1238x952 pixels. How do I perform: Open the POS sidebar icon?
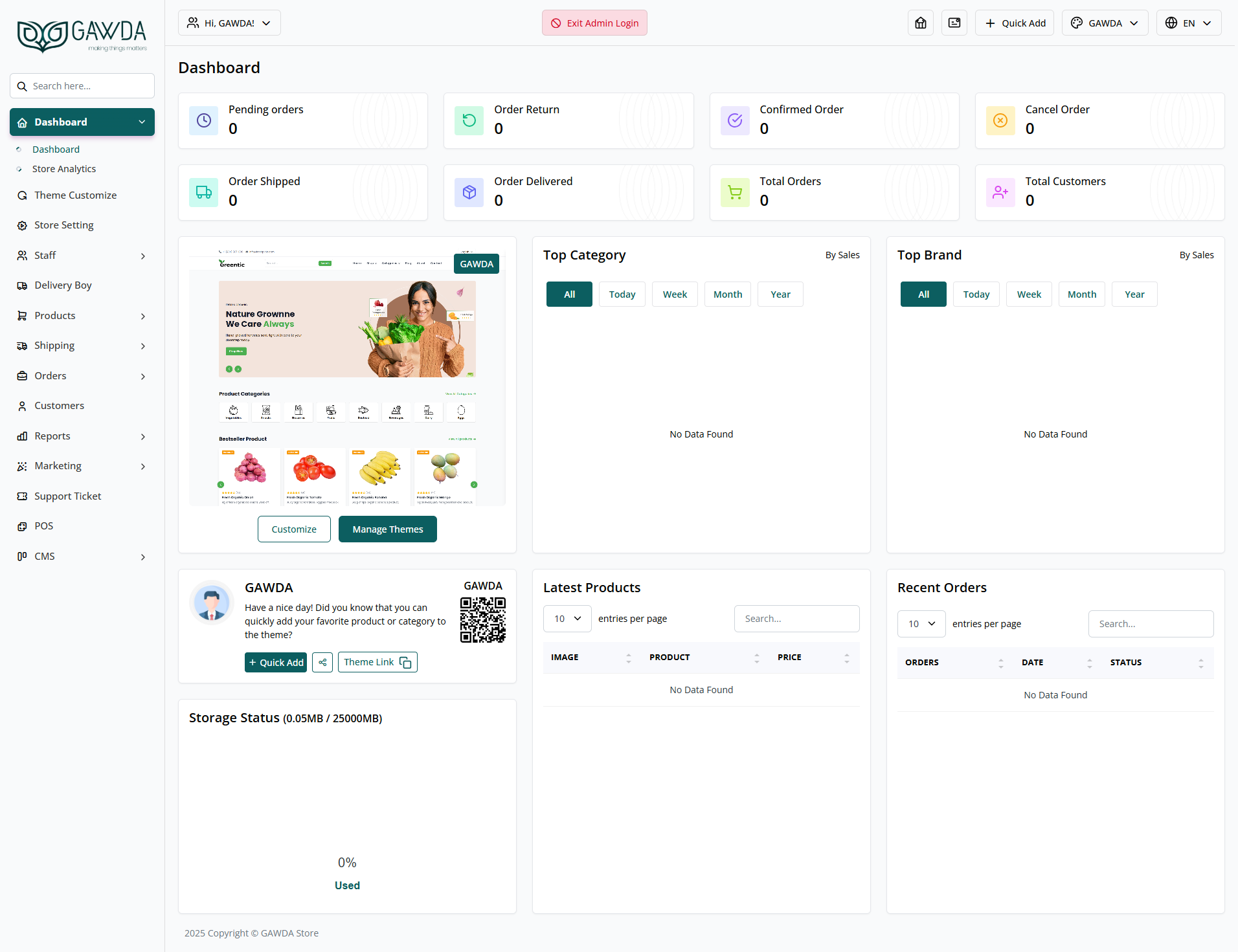22,526
